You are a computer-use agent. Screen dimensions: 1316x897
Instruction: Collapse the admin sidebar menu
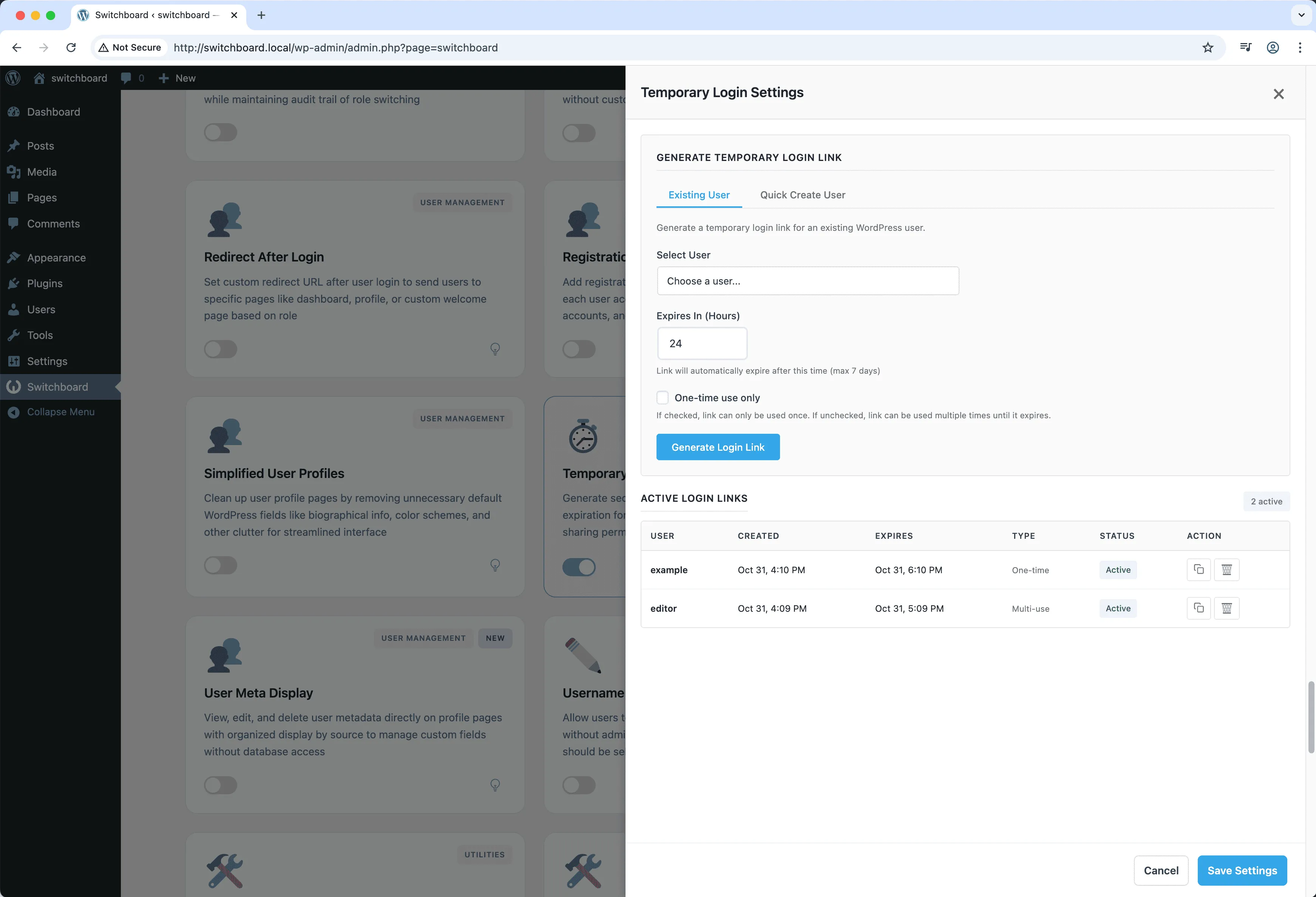(59, 412)
